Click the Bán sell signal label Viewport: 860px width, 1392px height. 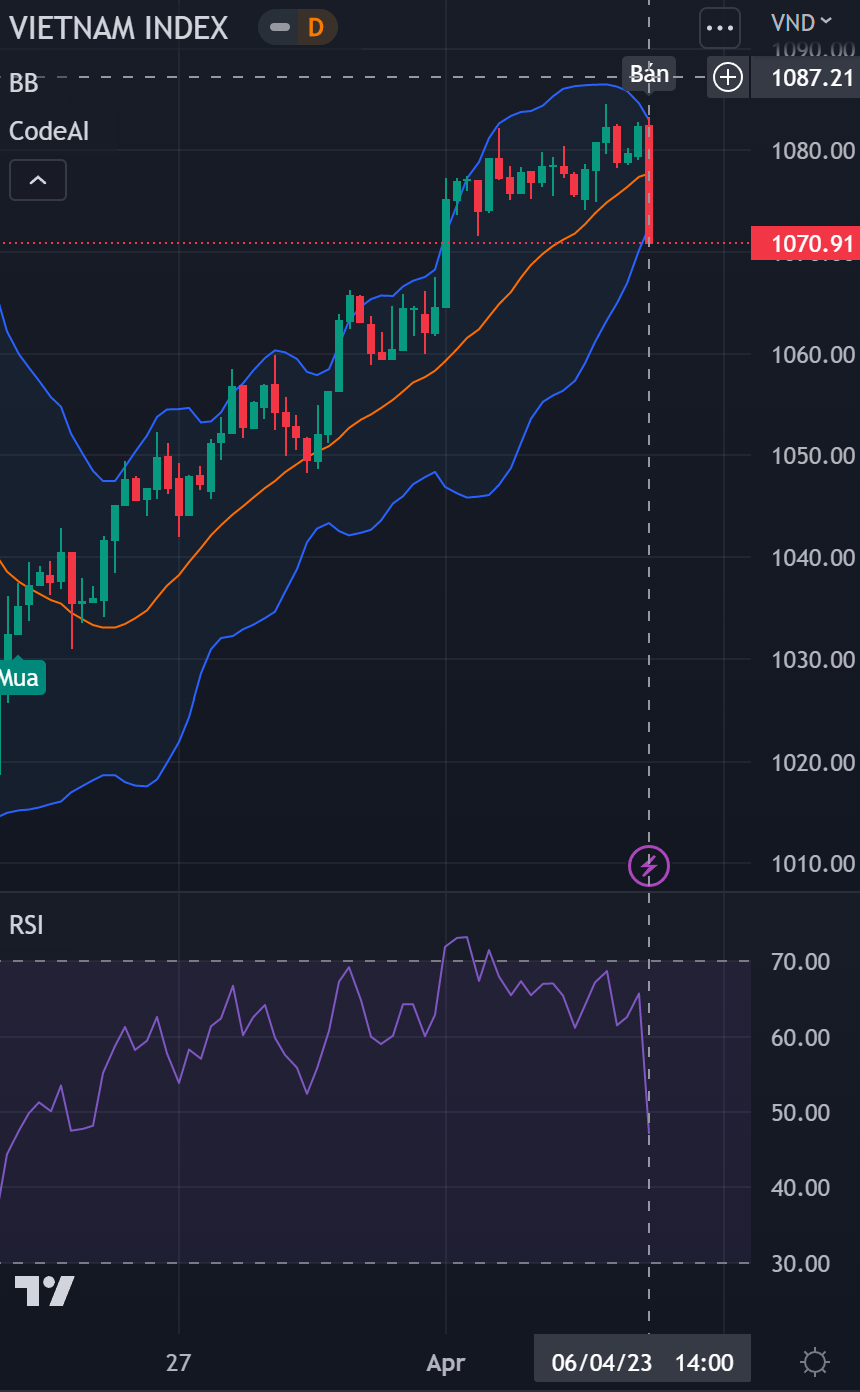(649, 74)
